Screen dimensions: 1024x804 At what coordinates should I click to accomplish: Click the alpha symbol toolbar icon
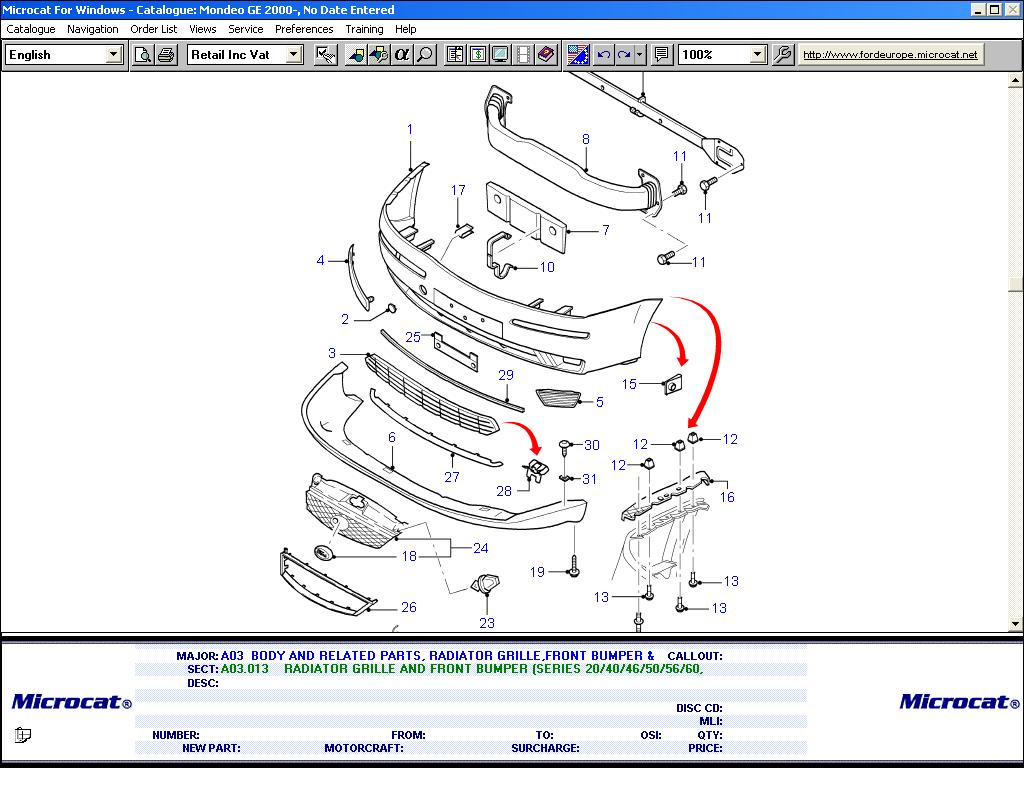(402, 55)
